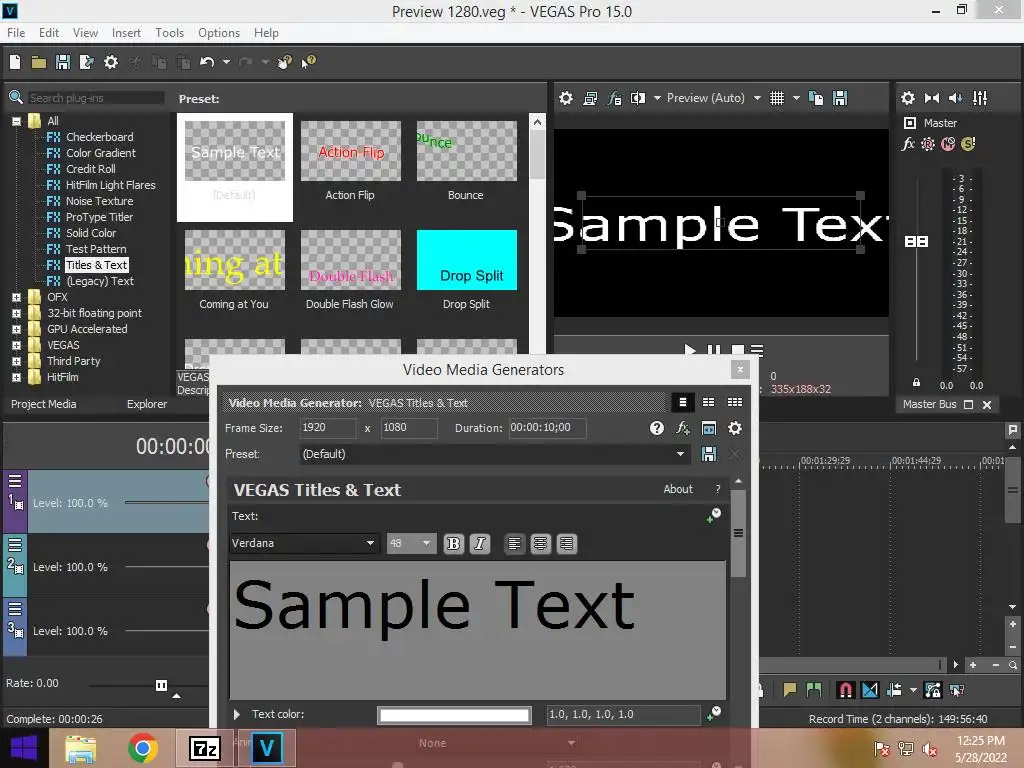Click the Duration field in generator
The height and width of the screenshot is (768, 1024).
point(547,428)
